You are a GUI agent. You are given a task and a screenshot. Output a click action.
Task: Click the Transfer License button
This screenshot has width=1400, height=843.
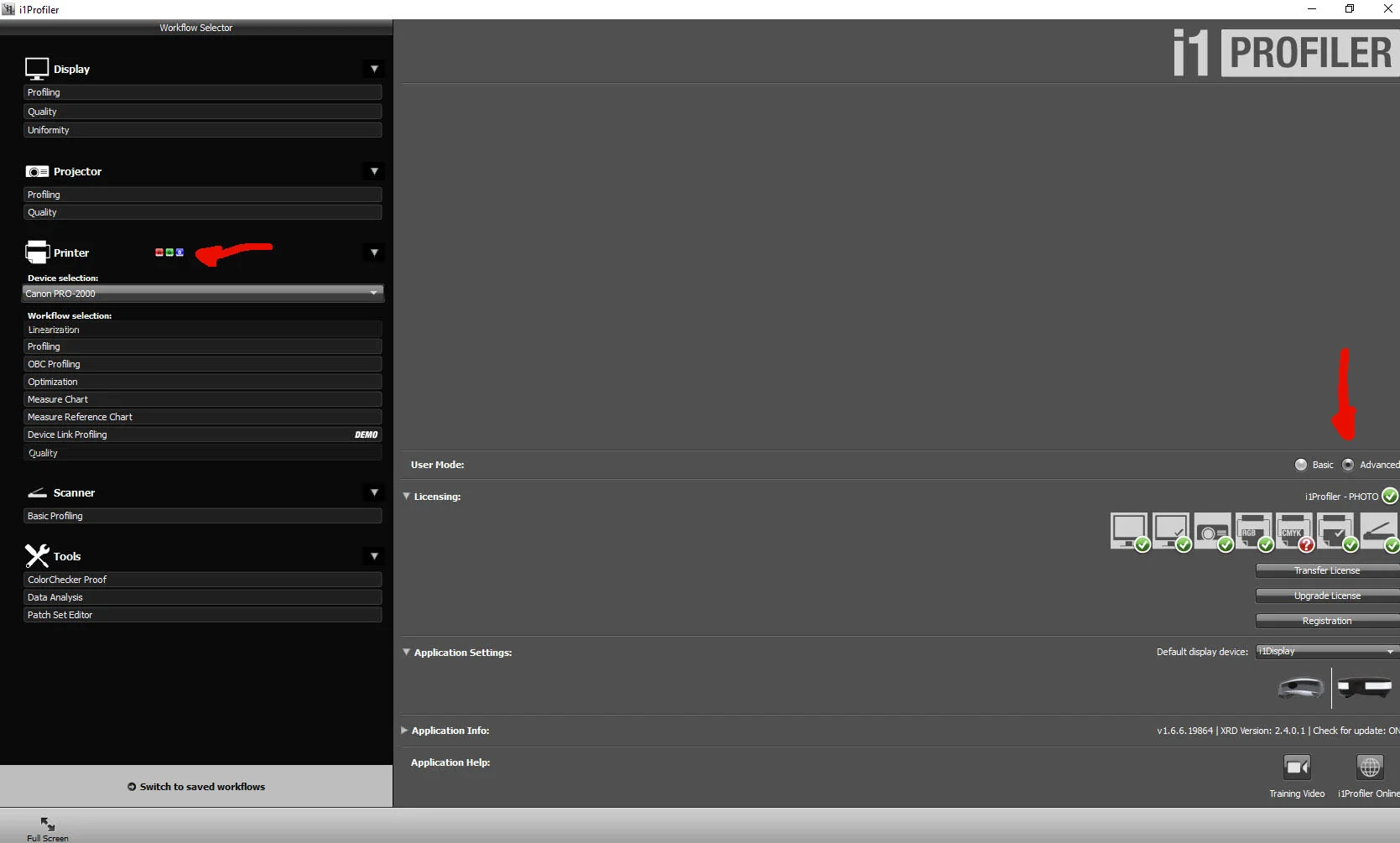(x=1327, y=570)
